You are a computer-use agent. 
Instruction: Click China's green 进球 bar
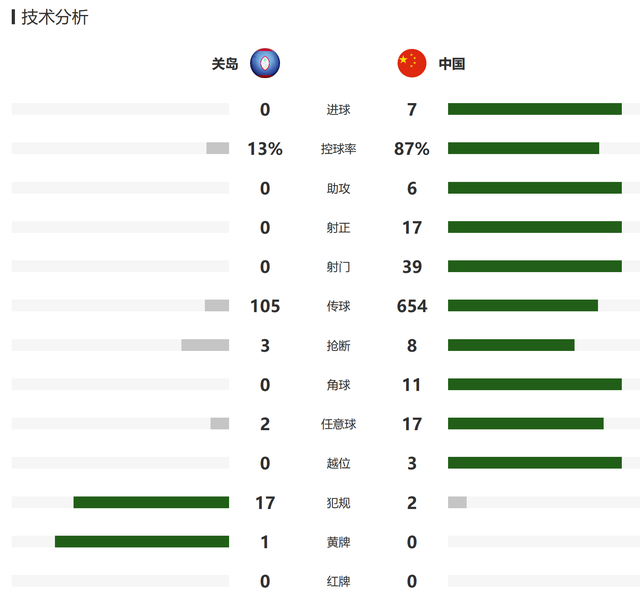click(535, 109)
